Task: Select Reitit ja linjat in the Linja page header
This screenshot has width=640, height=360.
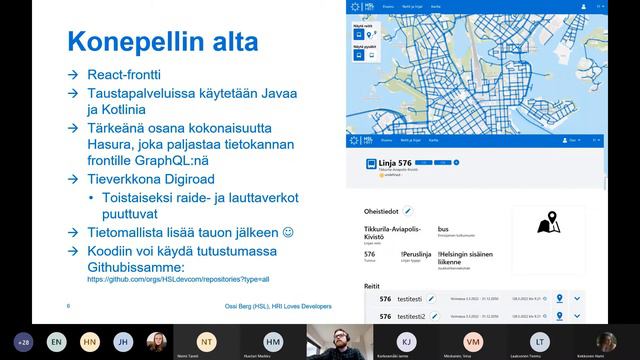Action: [410, 140]
